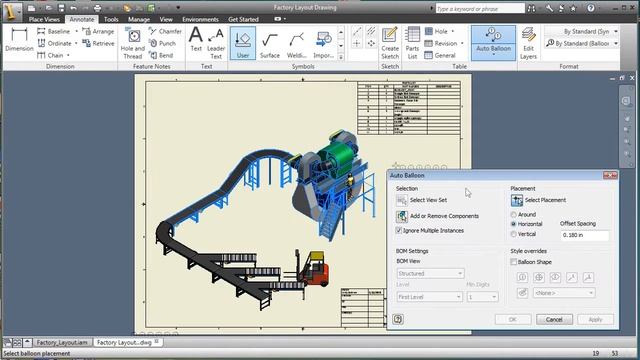This screenshot has width=640, height=360.
Task: Click the Arrange dimensions tool
Action: 98,31
